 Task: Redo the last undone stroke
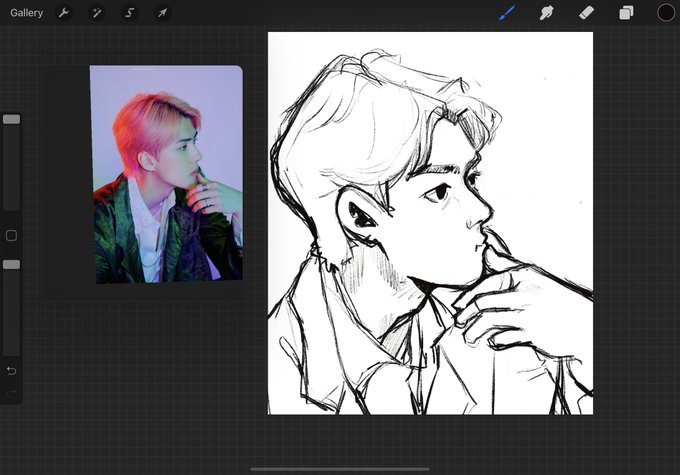pos(12,393)
